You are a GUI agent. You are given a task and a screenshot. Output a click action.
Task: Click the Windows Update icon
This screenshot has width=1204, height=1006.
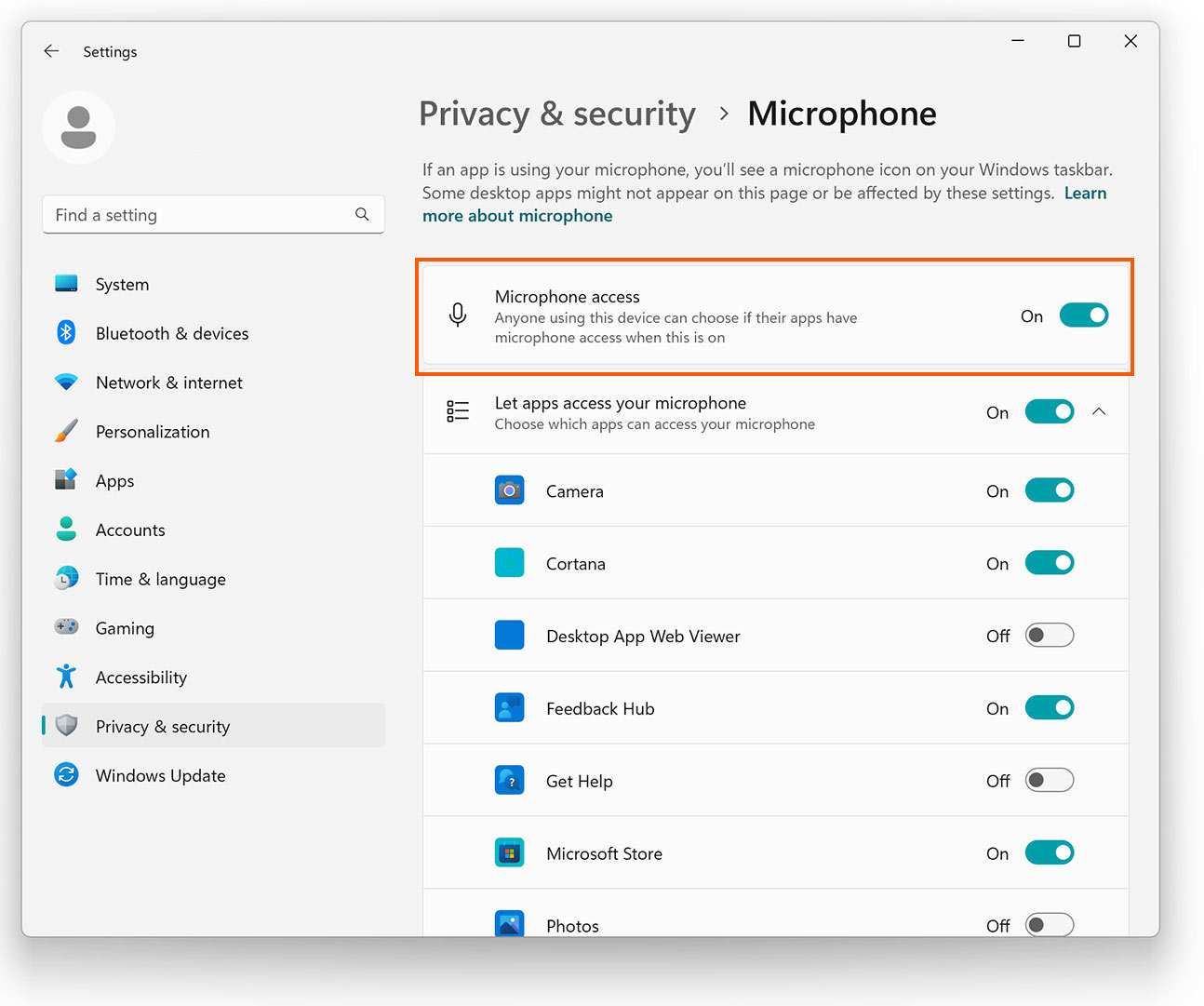(x=66, y=774)
